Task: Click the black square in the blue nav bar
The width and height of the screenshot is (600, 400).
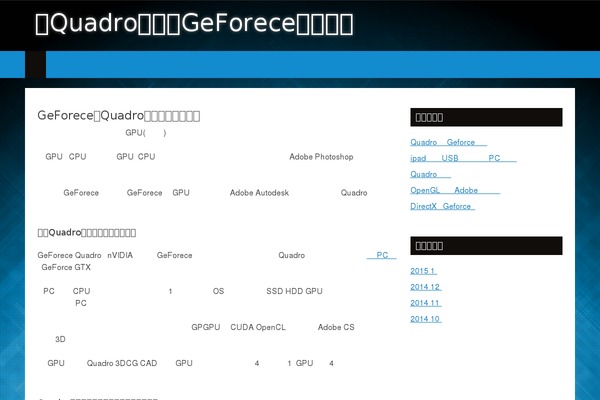Action: click(36, 64)
